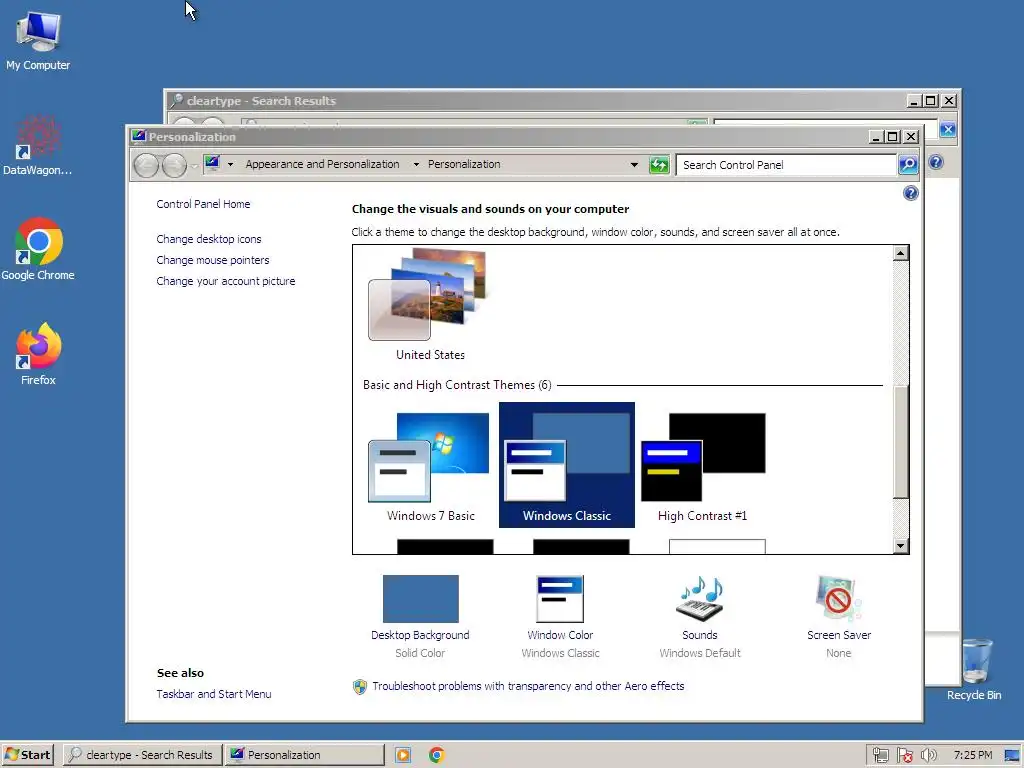Open the DataWagon desktop shortcut
Screen dimensions: 1024x768
coord(38,145)
